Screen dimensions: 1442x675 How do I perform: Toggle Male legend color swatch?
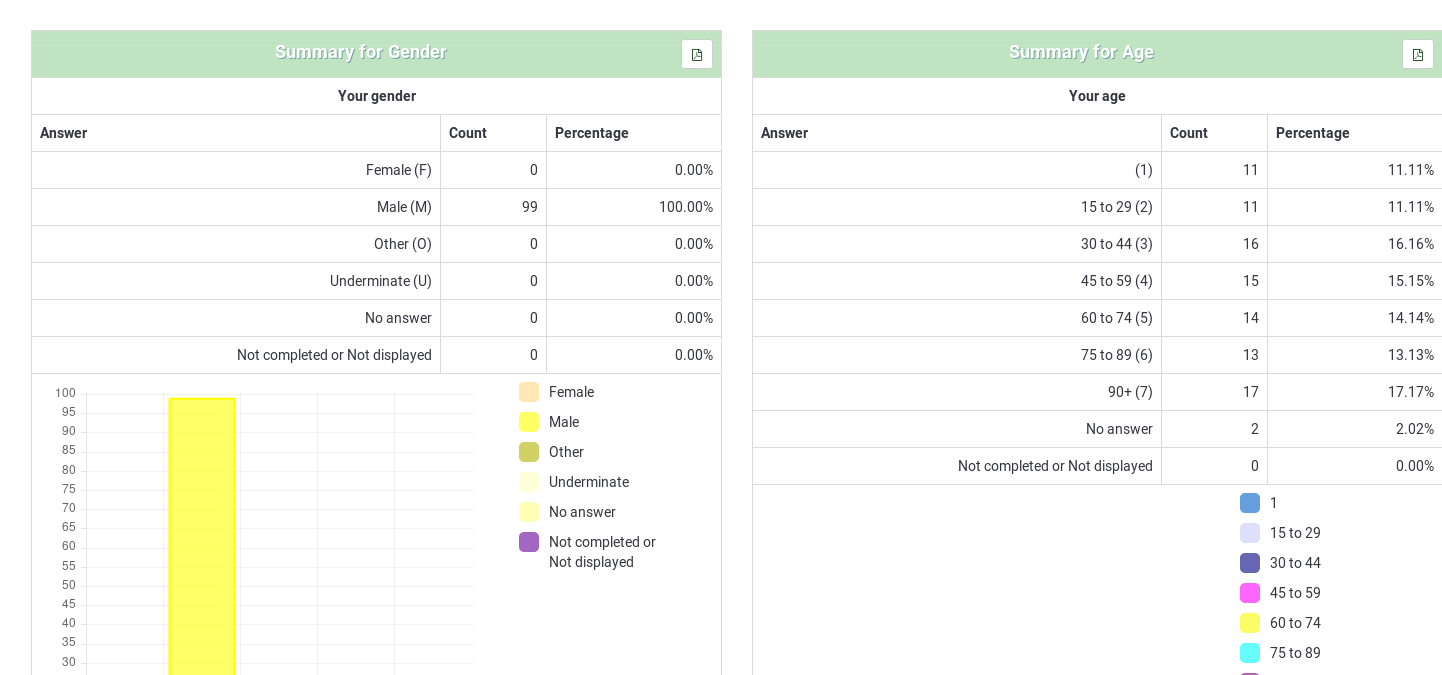[x=529, y=422]
